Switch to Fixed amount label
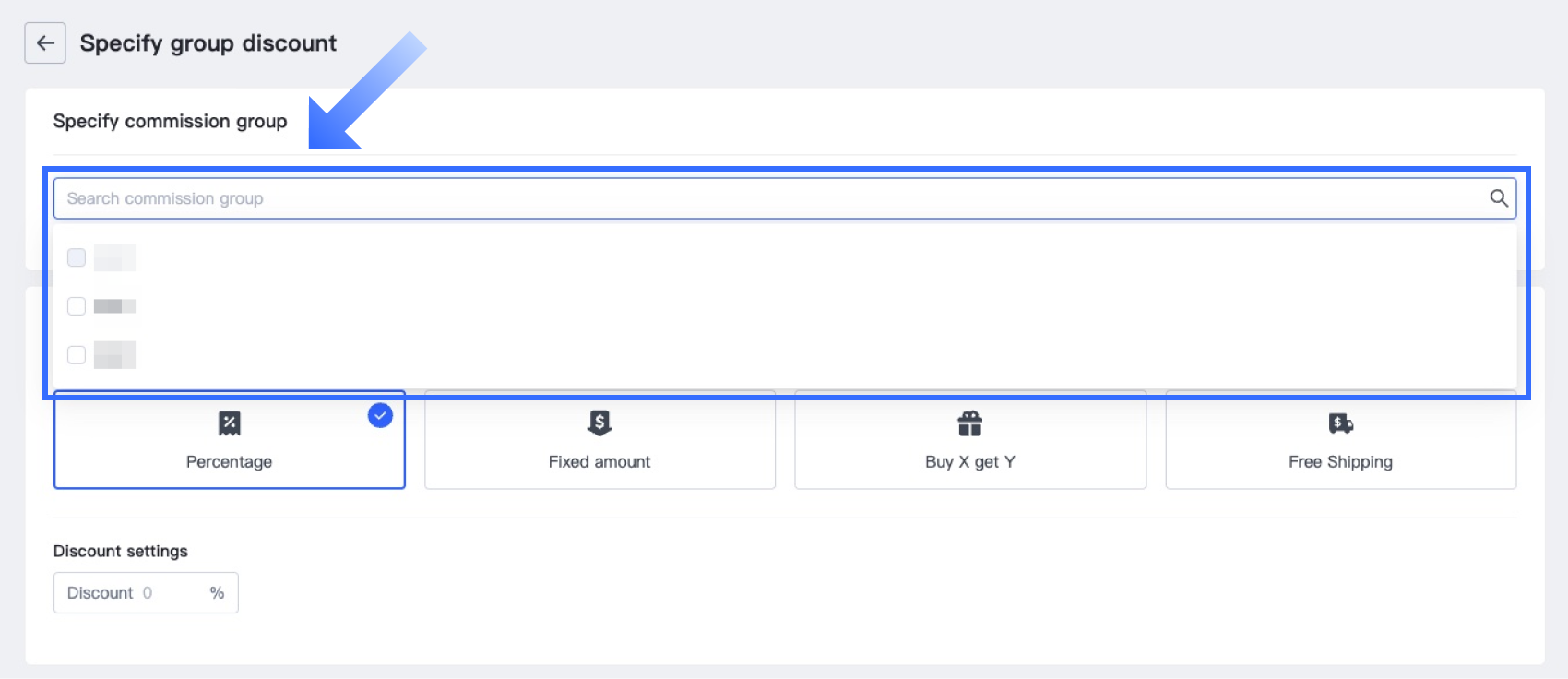This screenshot has height=679, width=1568. tap(600, 462)
